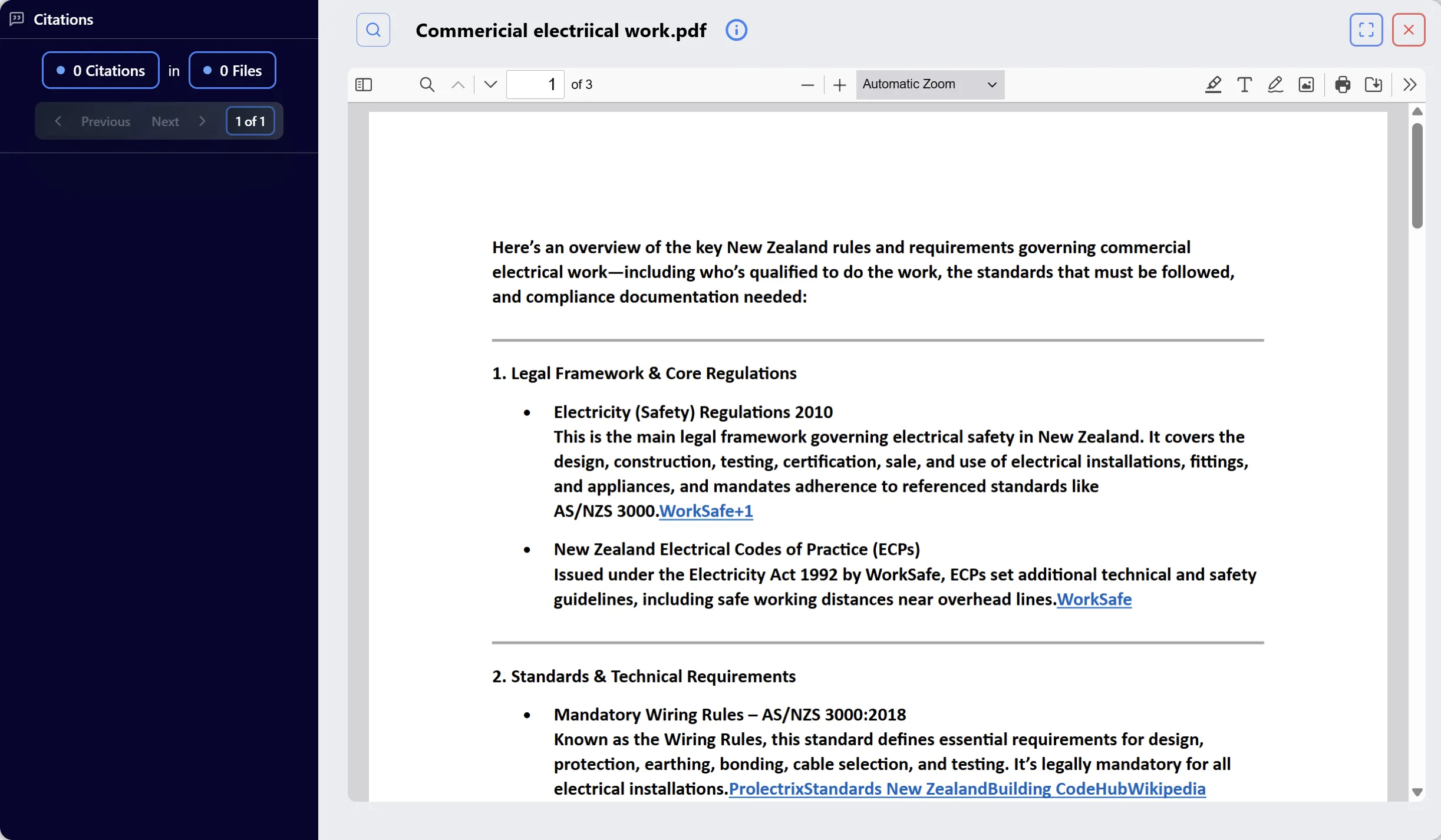Screen dimensions: 1441x840
Task: Open the Find in document search
Action: 426,84
